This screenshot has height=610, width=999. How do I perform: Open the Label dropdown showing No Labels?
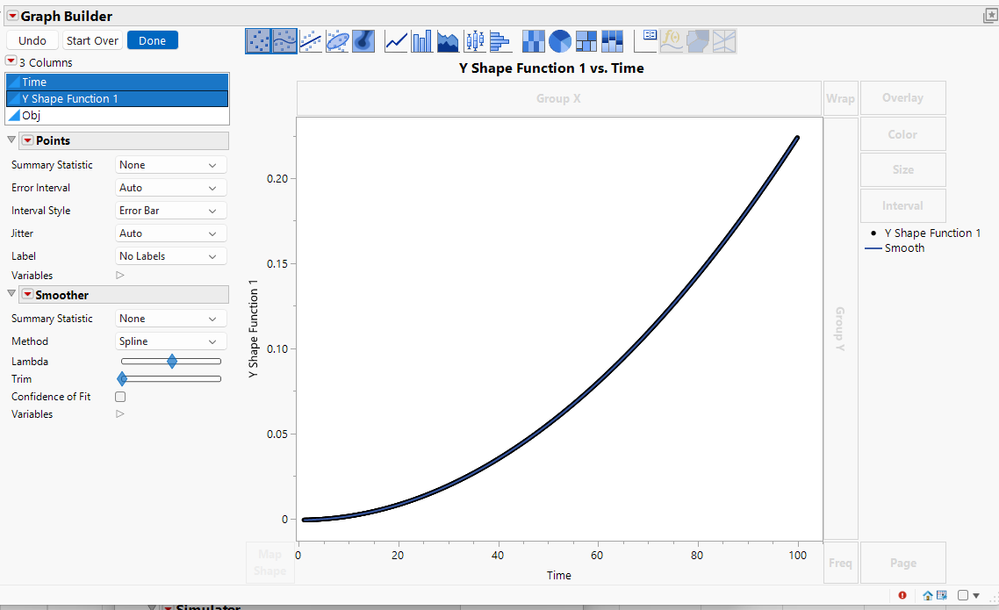coord(170,256)
